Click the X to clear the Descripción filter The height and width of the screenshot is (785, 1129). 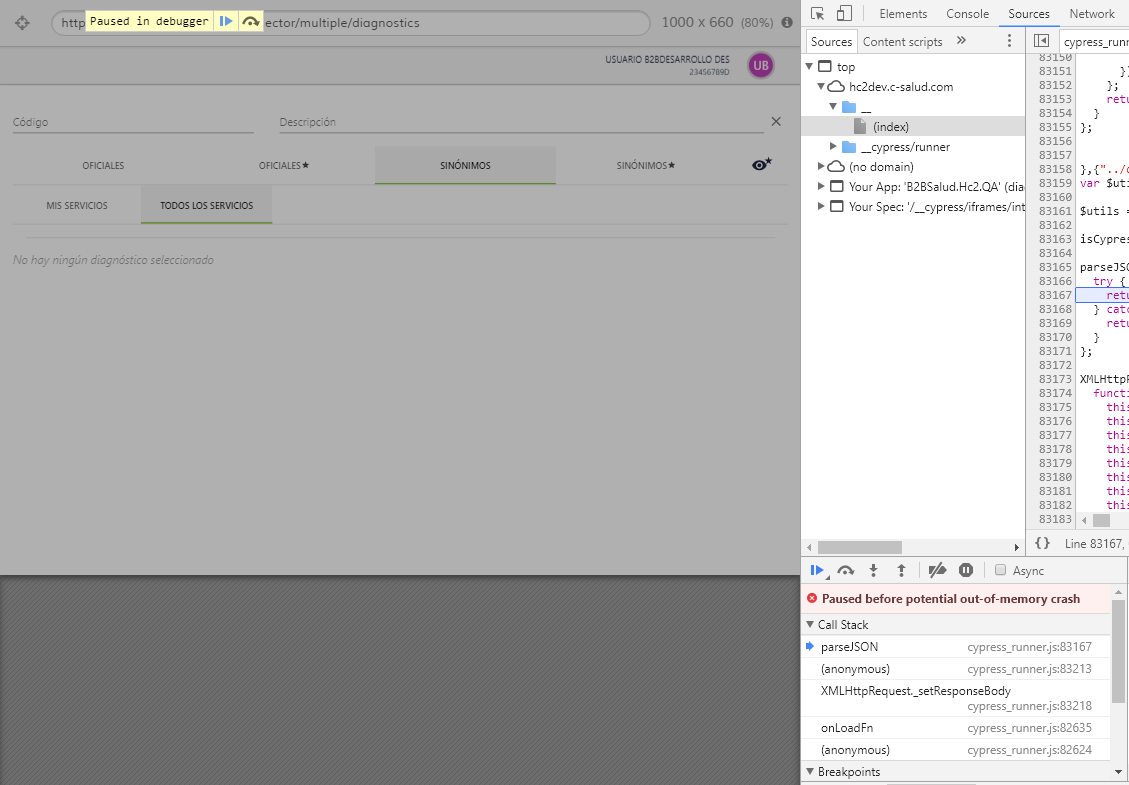pos(776,121)
